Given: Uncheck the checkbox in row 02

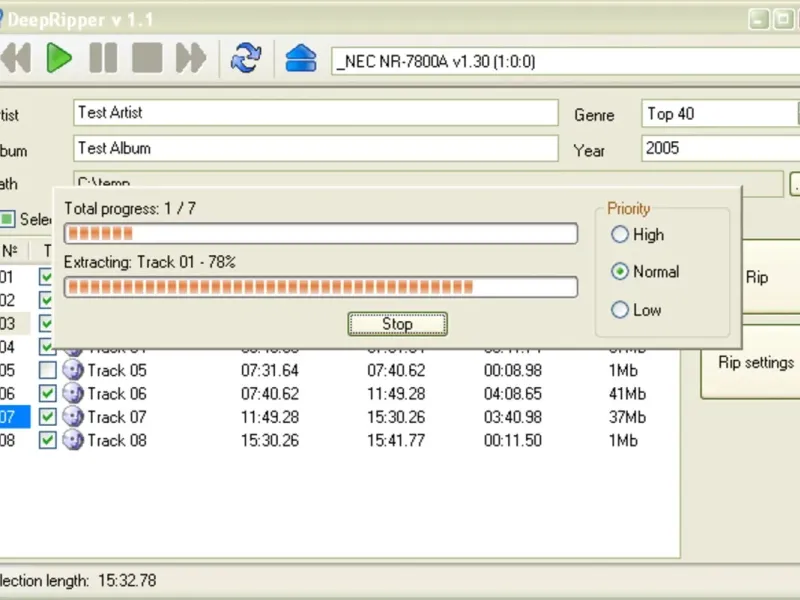Looking at the screenshot, I should point(46,300).
